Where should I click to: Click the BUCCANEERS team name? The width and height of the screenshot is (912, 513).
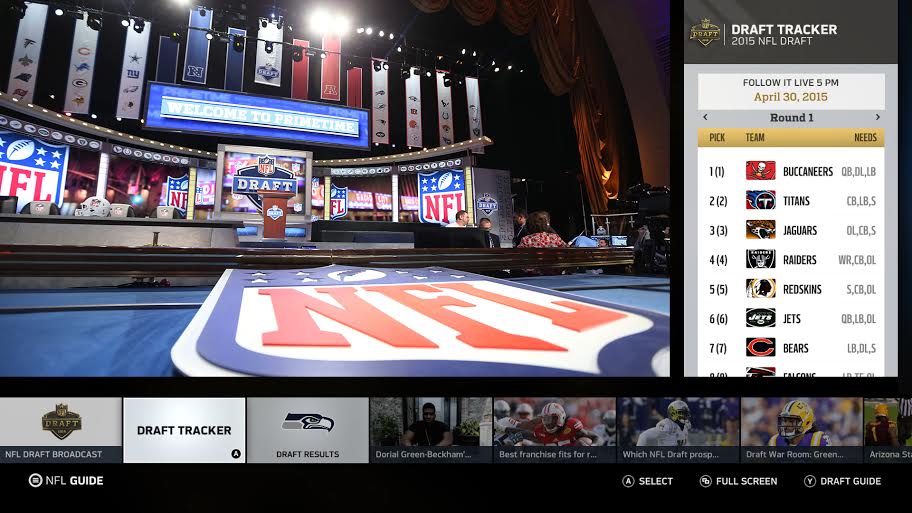pyautogui.click(x=808, y=172)
